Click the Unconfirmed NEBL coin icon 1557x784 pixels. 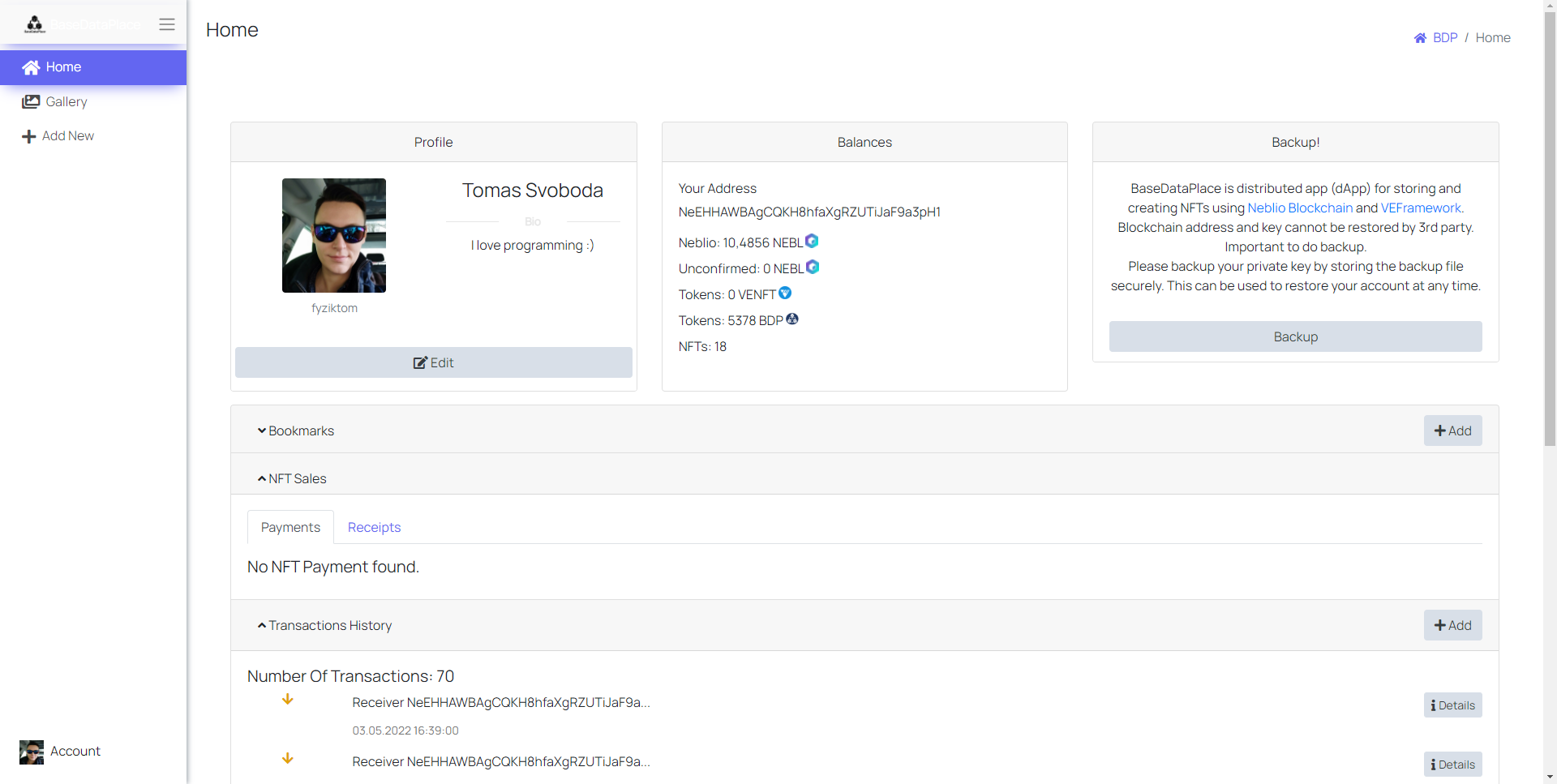point(813,267)
